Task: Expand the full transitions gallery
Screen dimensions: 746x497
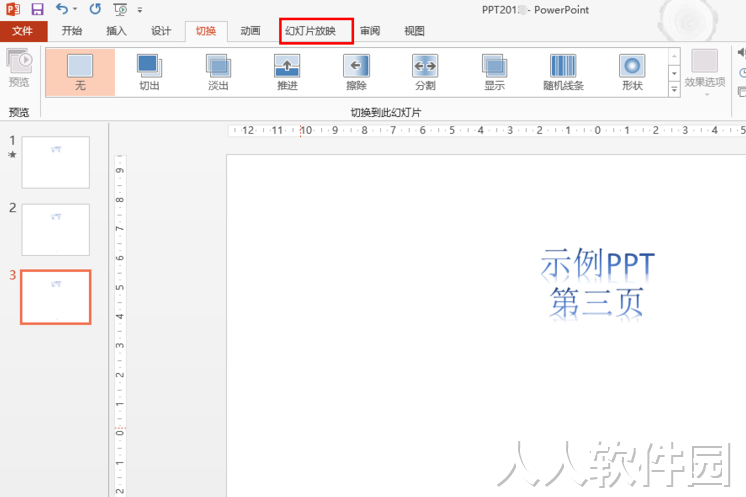Action: (674, 89)
